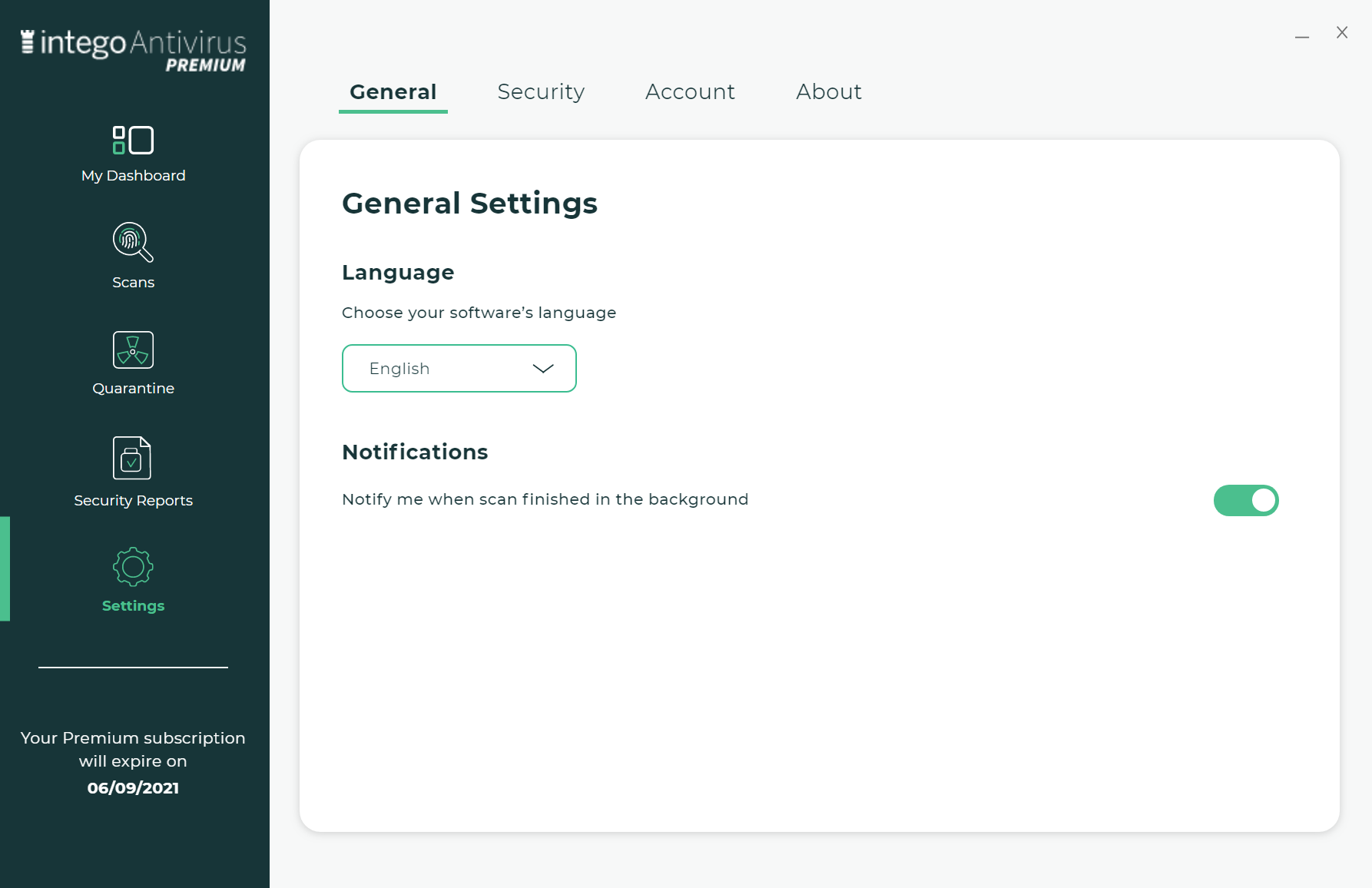1372x888 pixels.
Task: Open the English language dropdown
Action: (459, 369)
